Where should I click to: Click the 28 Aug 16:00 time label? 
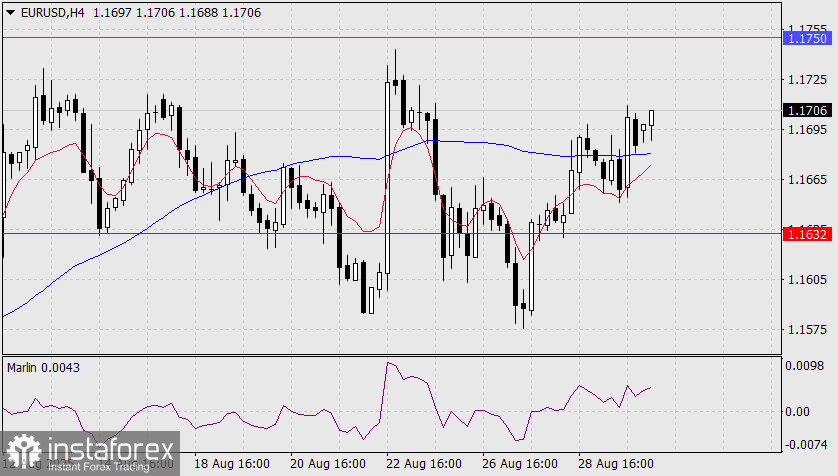(616, 464)
